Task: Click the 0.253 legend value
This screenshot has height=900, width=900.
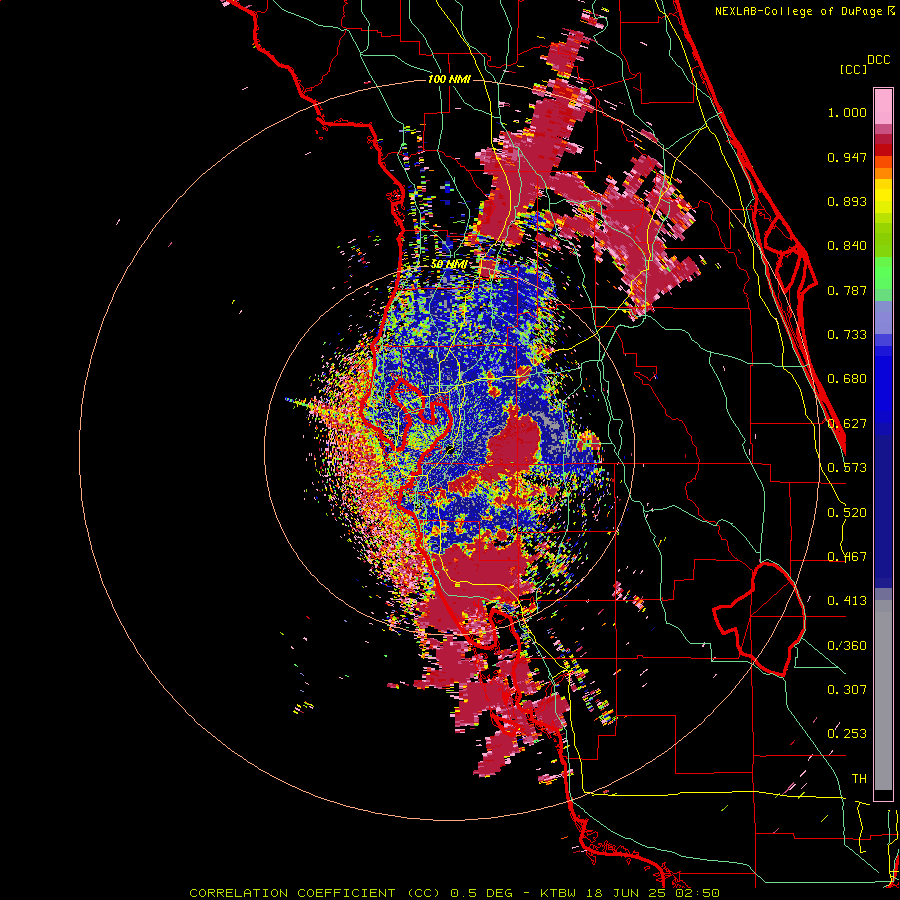Action: (x=847, y=734)
